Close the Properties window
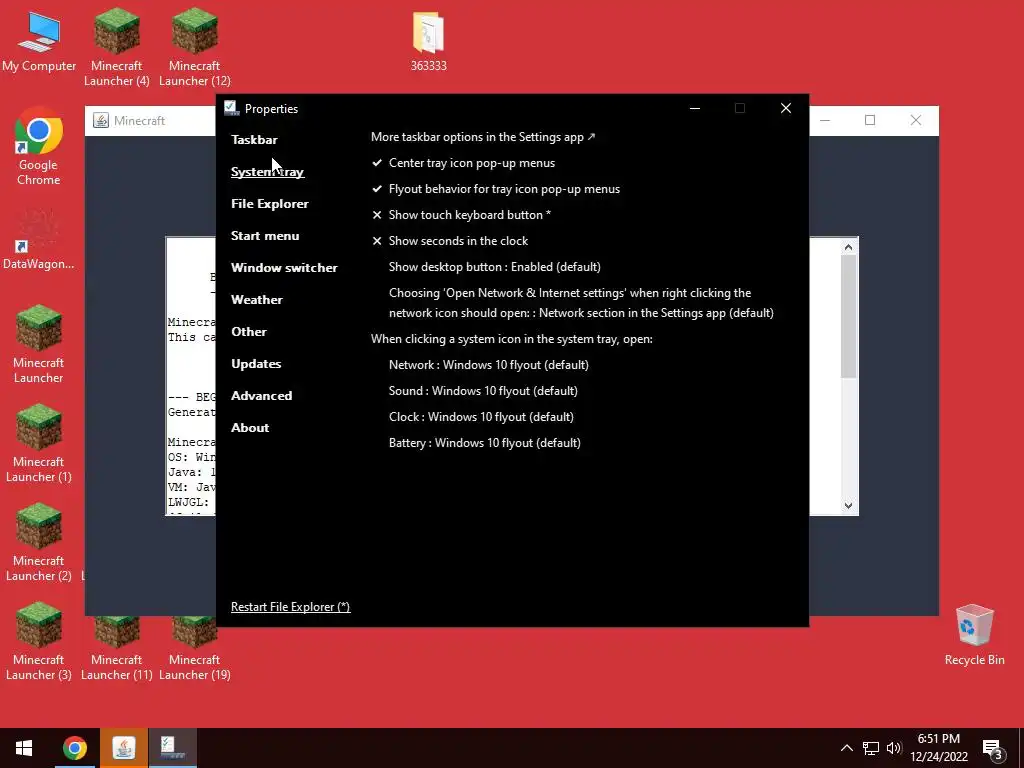1024x768 pixels. tap(786, 108)
